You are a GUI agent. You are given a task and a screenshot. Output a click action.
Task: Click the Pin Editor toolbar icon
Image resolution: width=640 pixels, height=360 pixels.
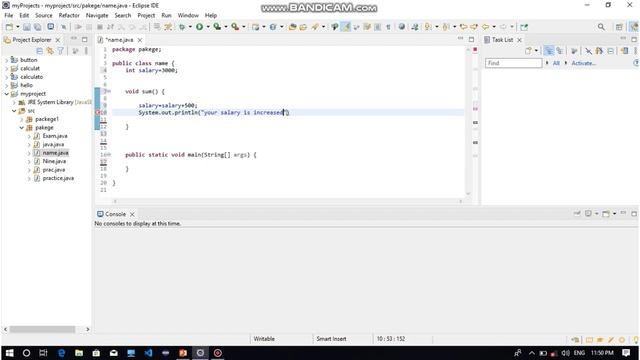click(x=524, y=27)
